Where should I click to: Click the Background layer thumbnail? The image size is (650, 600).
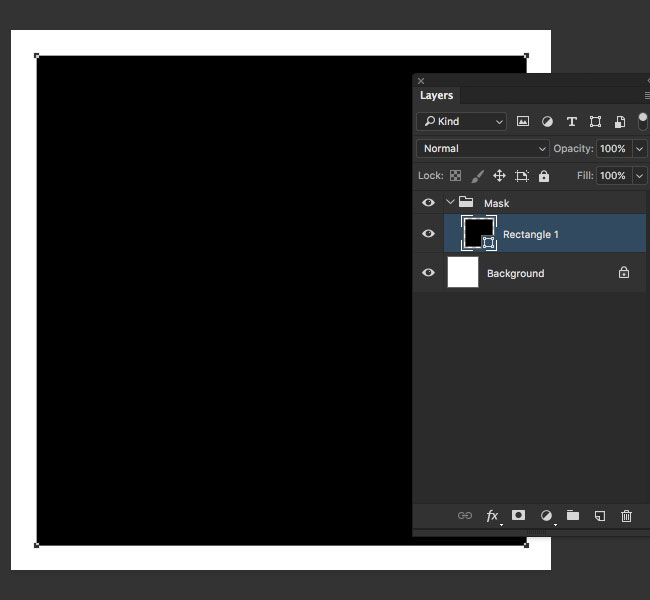click(x=463, y=272)
